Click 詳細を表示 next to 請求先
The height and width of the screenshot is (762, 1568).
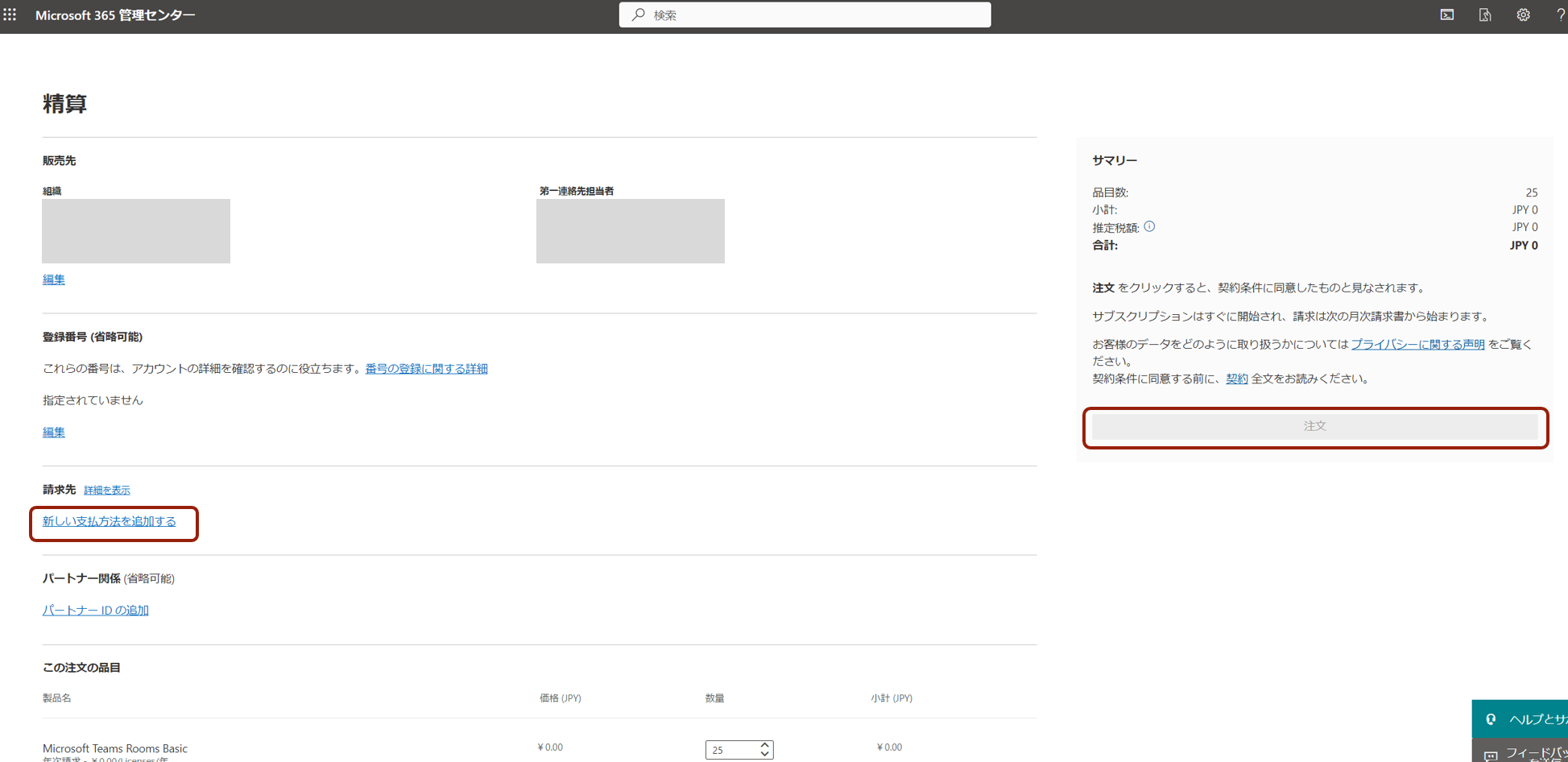pyautogui.click(x=107, y=490)
